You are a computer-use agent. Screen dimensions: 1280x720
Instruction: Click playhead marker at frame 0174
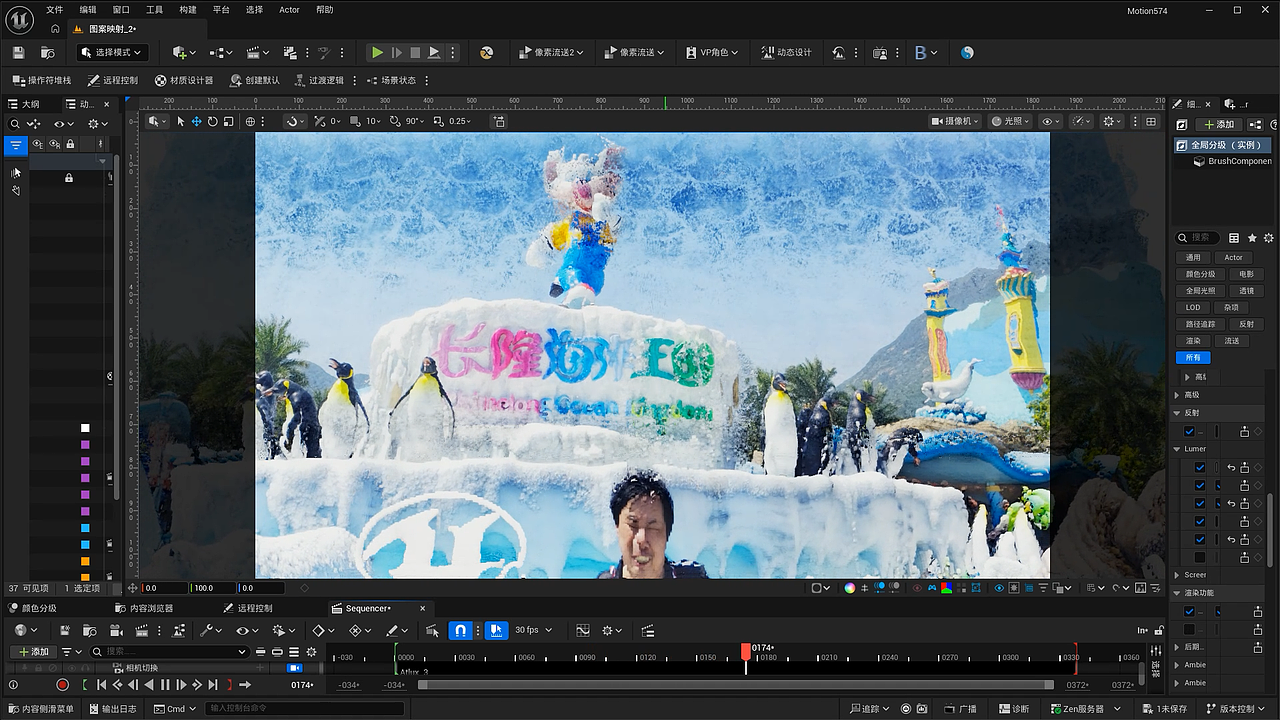[746, 650]
